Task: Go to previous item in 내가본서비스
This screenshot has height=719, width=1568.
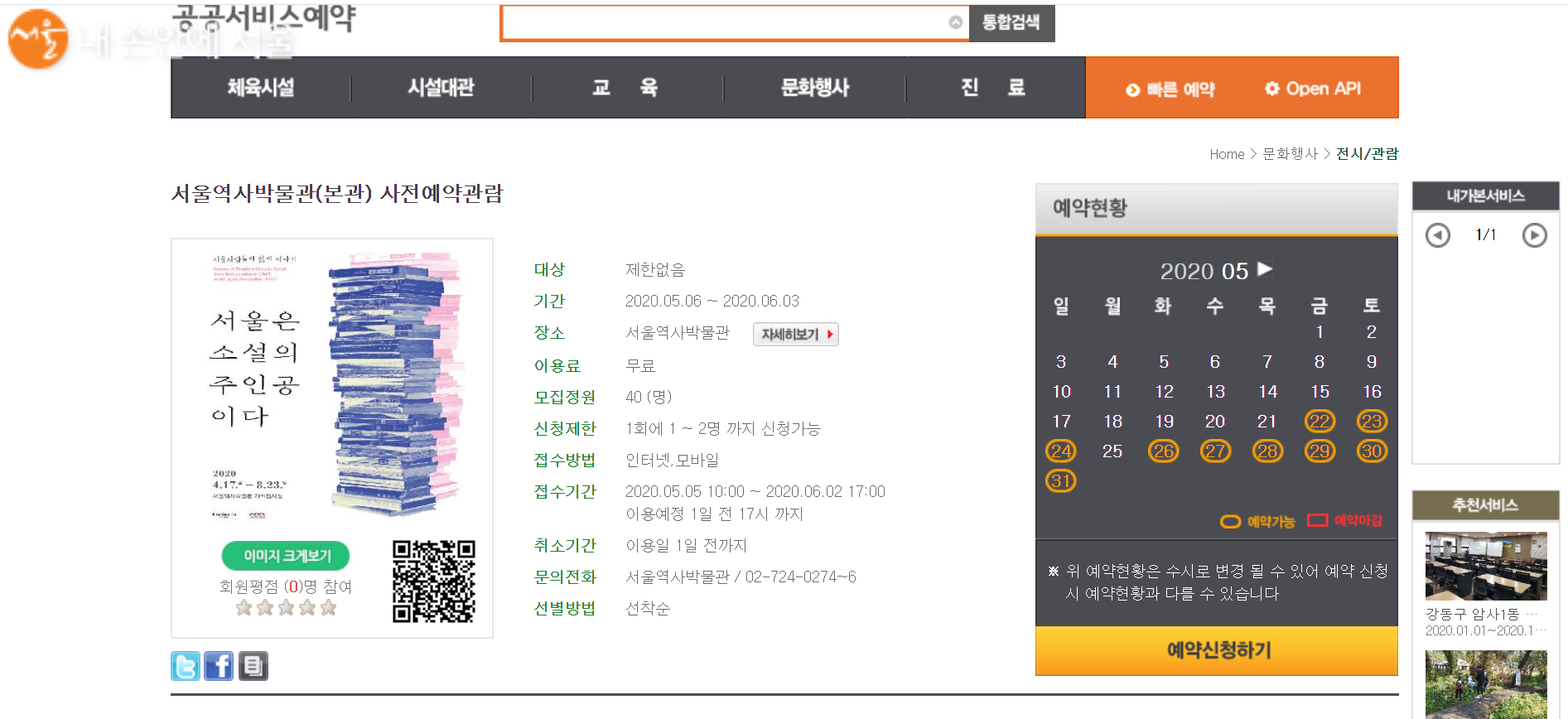Action: pyautogui.click(x=1437, y=235)
